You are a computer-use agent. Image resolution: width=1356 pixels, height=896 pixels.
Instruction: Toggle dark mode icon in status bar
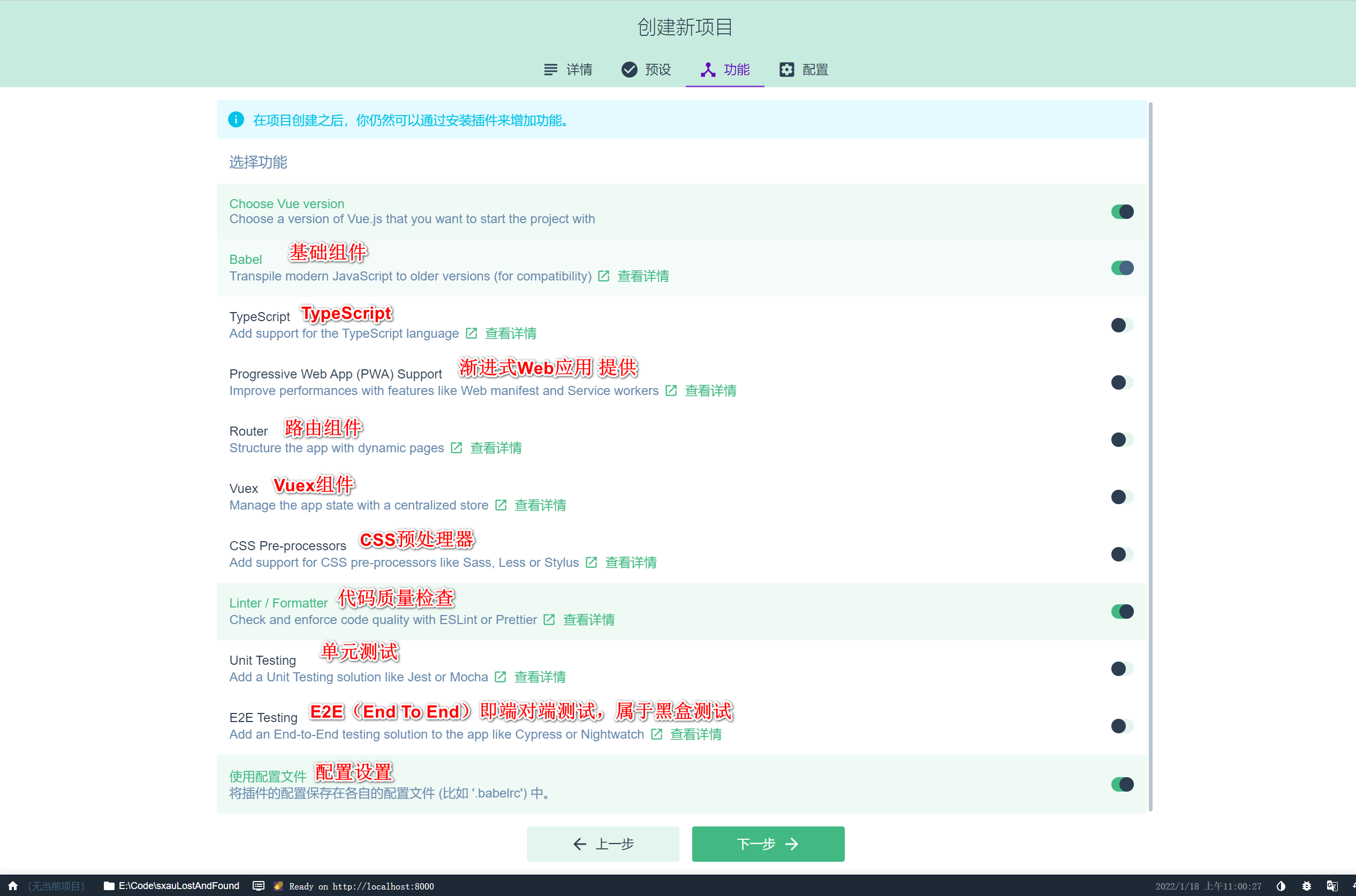click(1281, 886)
